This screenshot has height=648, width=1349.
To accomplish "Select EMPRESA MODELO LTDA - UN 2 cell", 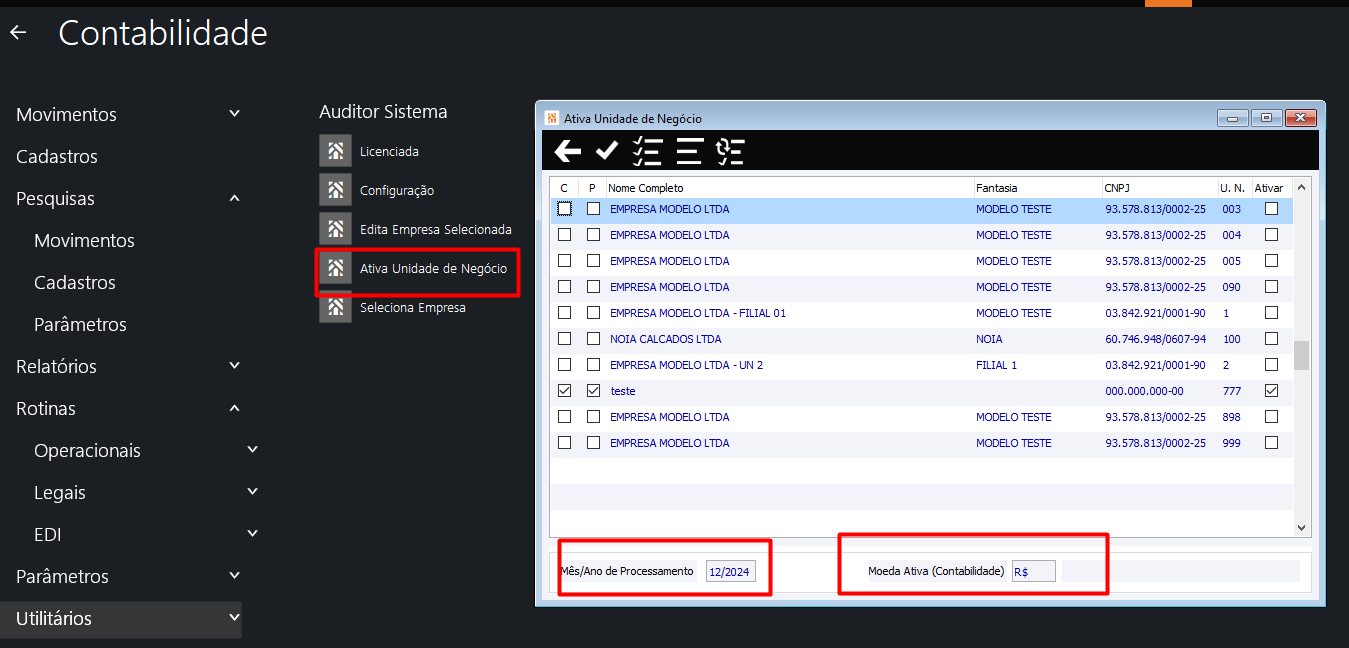I will [686, 365].
